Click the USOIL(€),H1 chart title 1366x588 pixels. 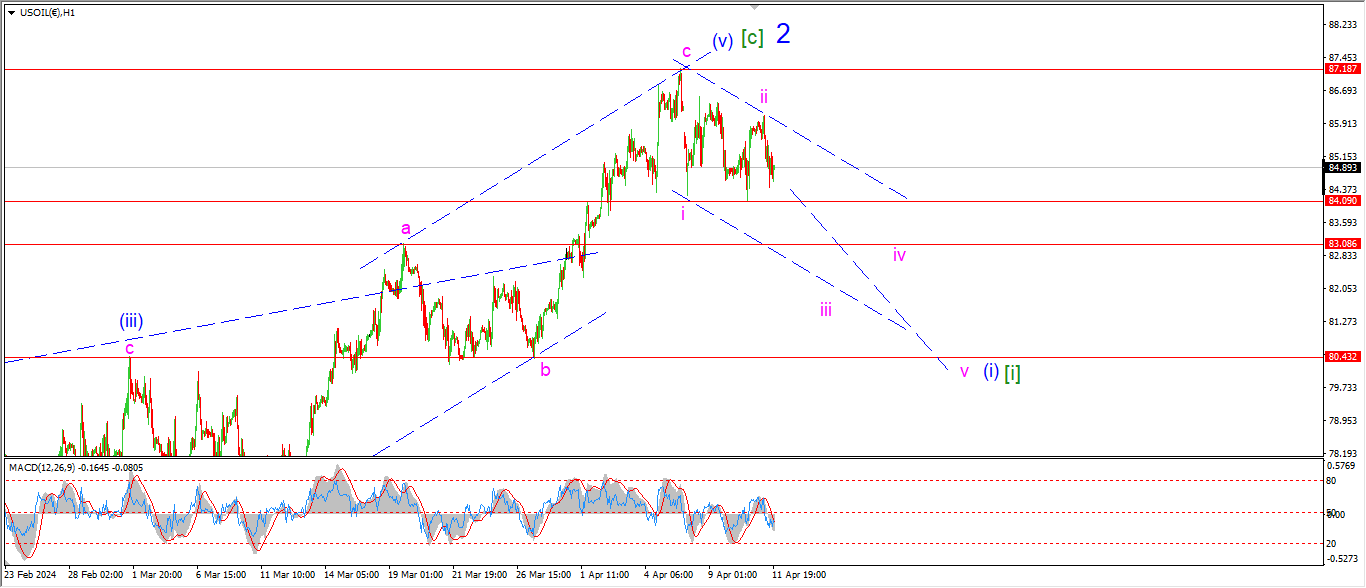(x=48, y=12)
